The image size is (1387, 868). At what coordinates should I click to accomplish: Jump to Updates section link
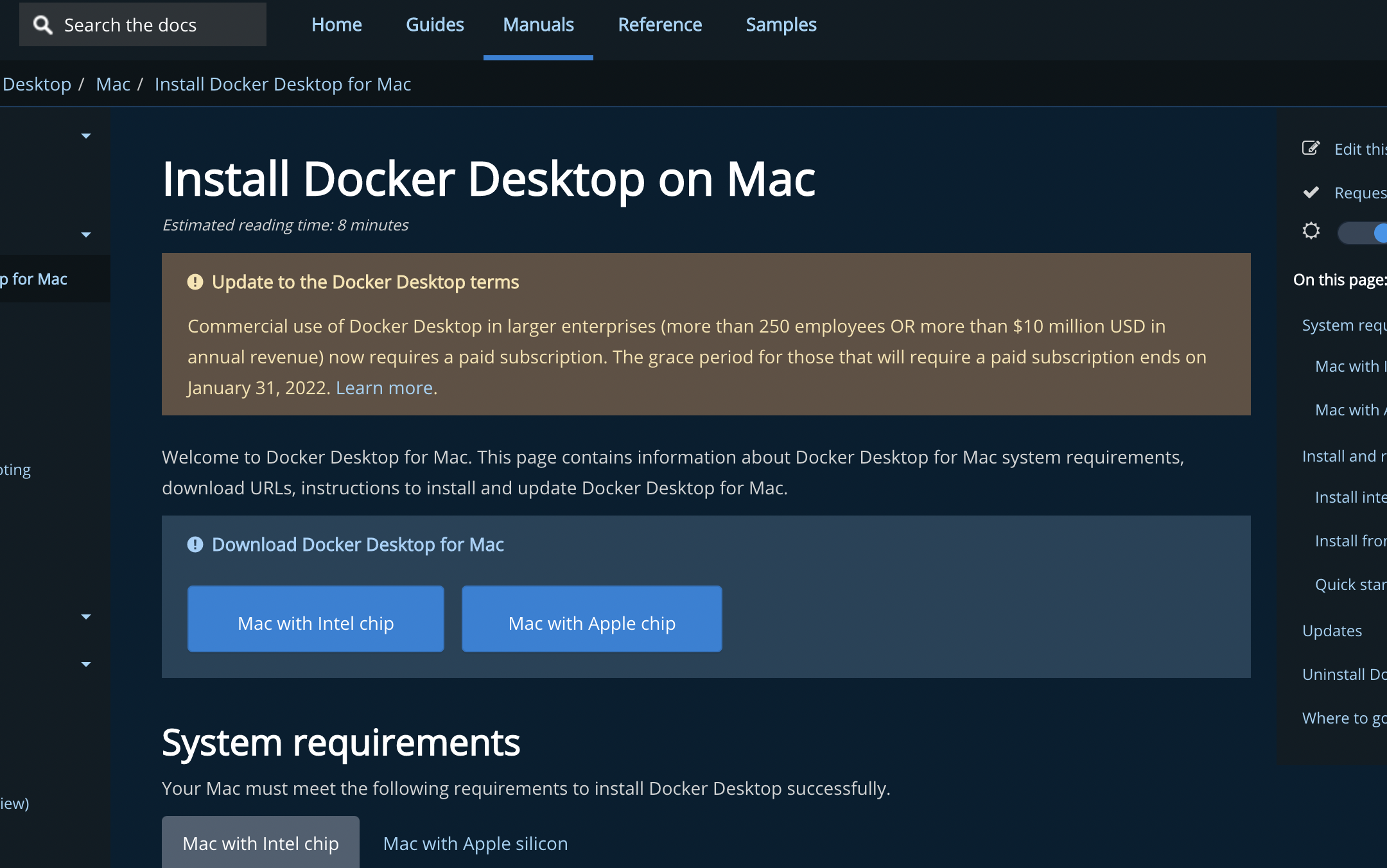tap(1332, 630)
